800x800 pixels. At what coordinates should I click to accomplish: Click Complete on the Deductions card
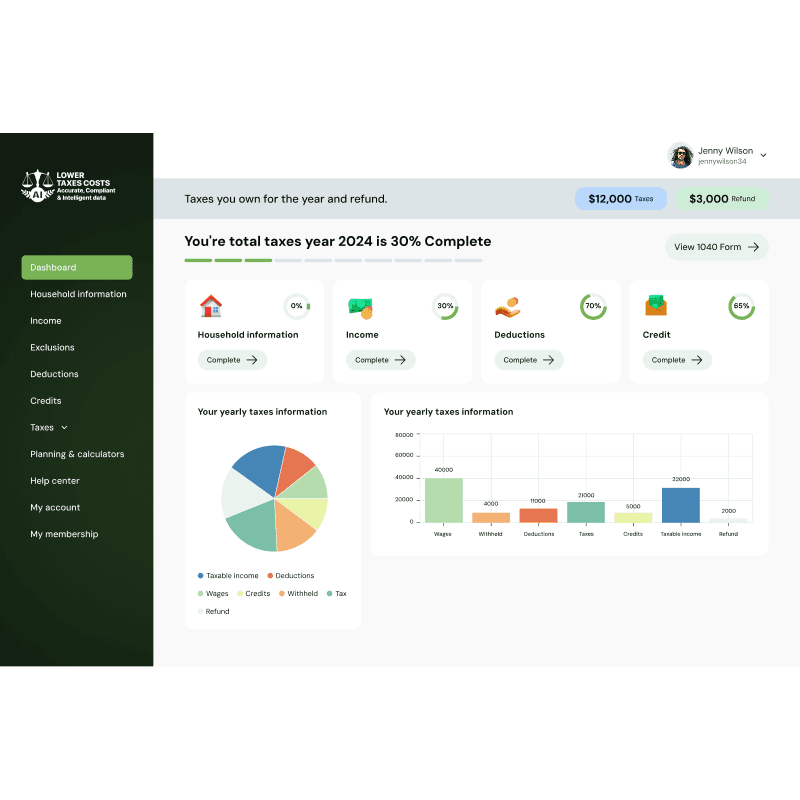coord(529,360)
